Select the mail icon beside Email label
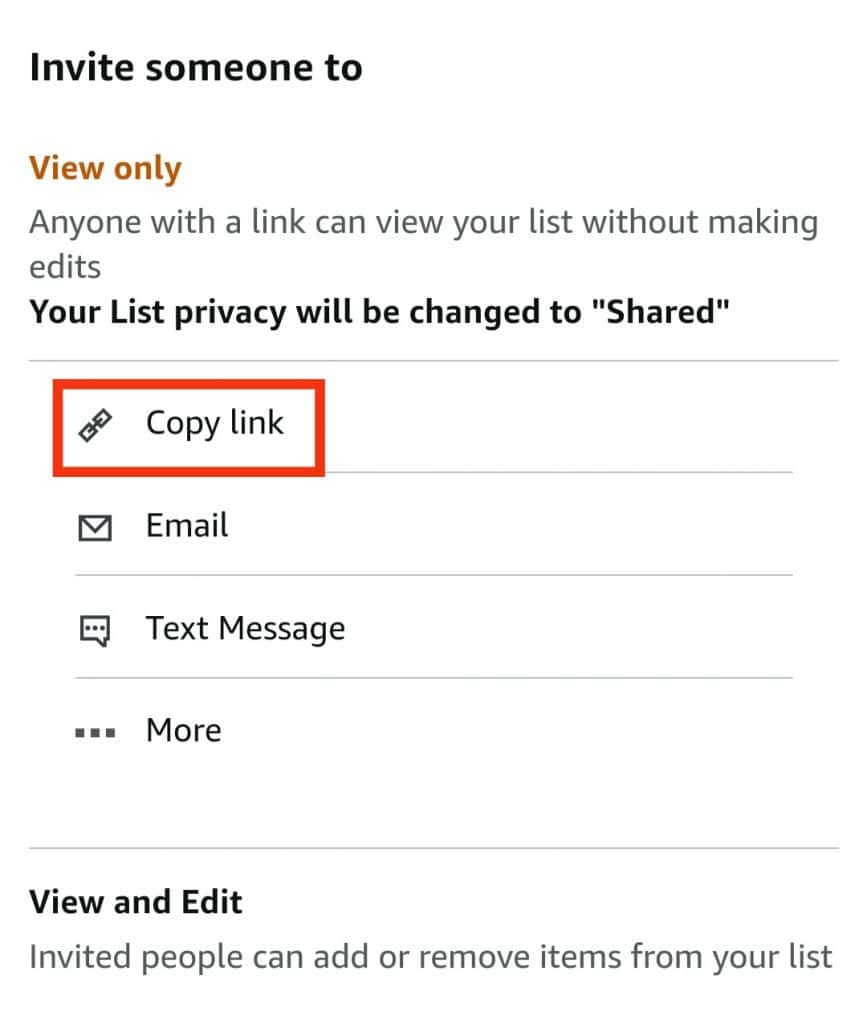This screenshot has height=1024, width=867. 95,527
